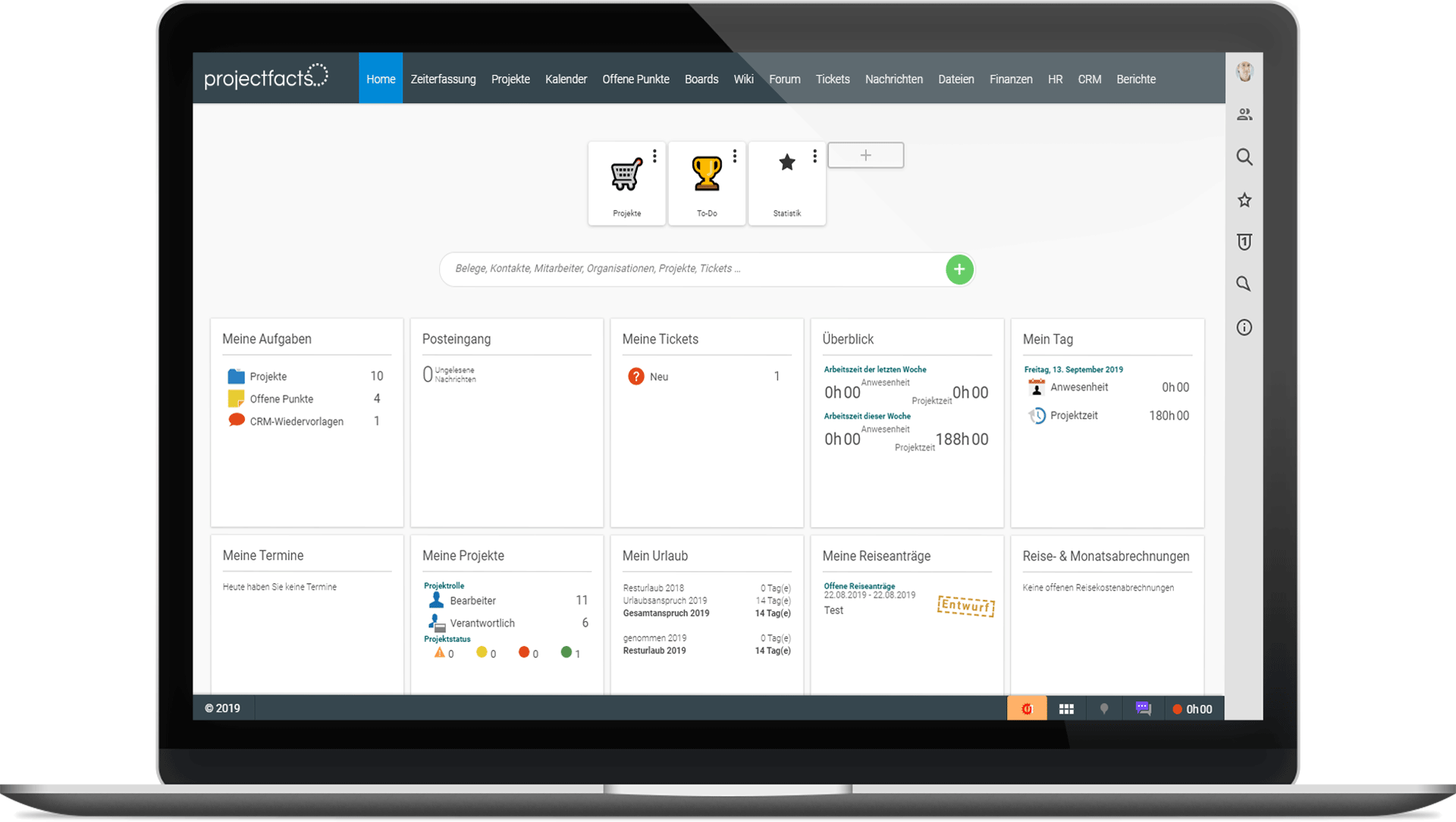
Task: Click the CRM menu navigation item
Action: (1090, 79)
